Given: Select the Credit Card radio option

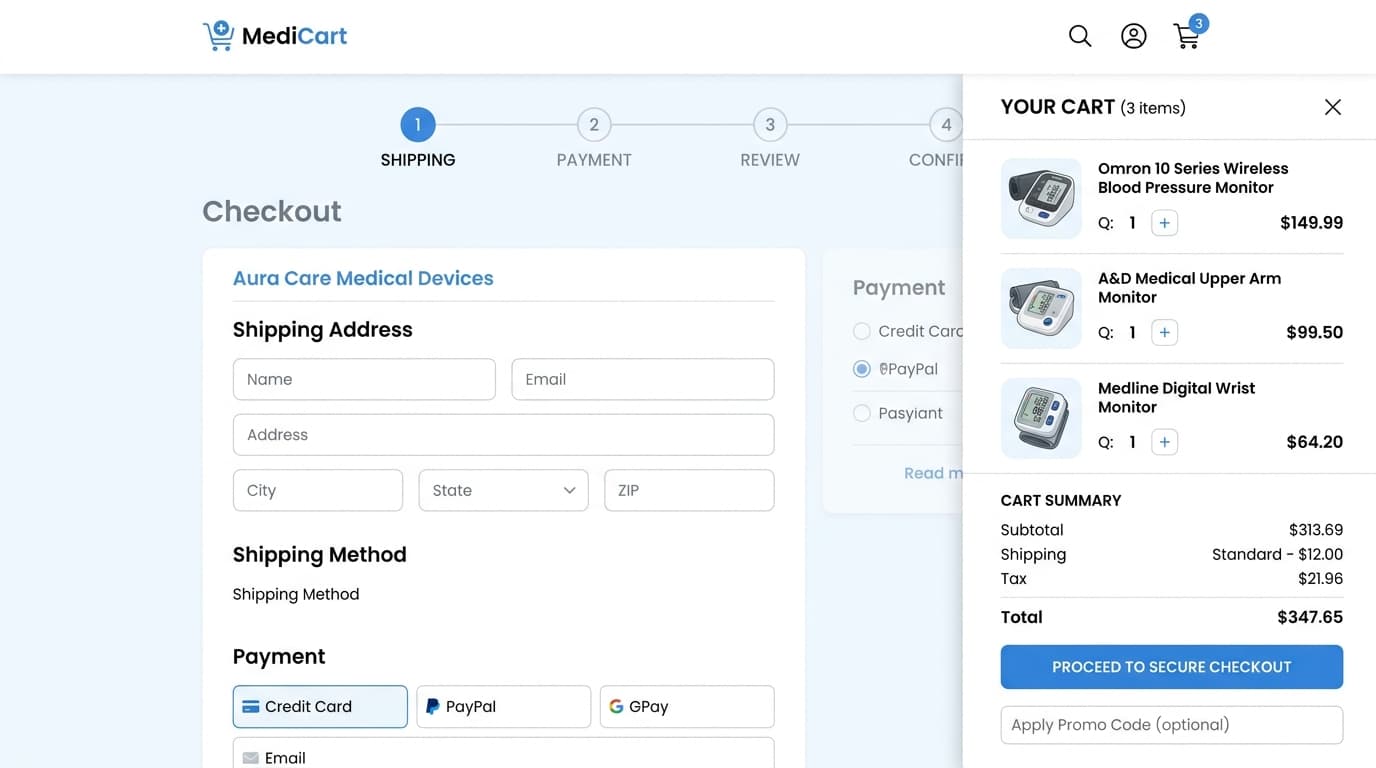Looking at the screenshot, I should tap(861, 331).
